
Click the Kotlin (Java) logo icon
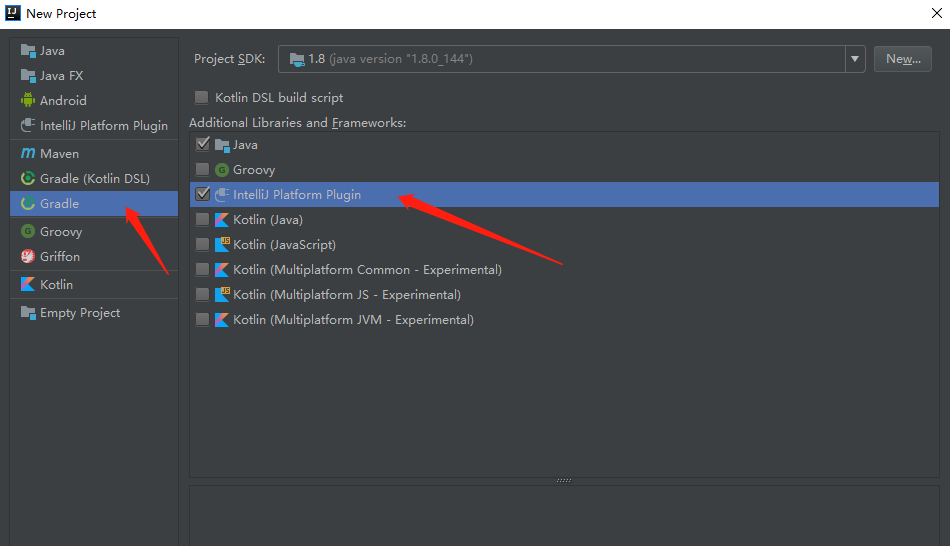222,219
